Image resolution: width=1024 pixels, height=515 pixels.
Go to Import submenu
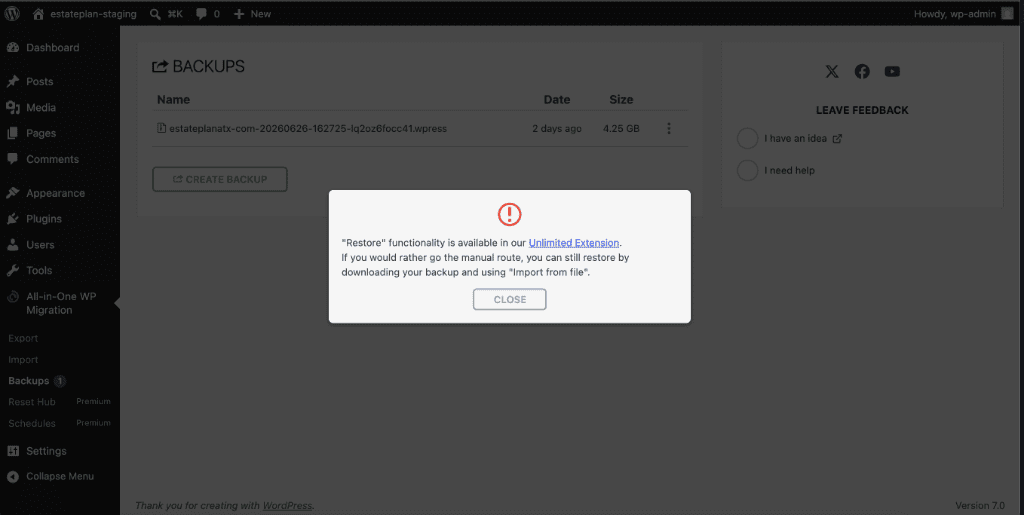[x=23, y=360]
